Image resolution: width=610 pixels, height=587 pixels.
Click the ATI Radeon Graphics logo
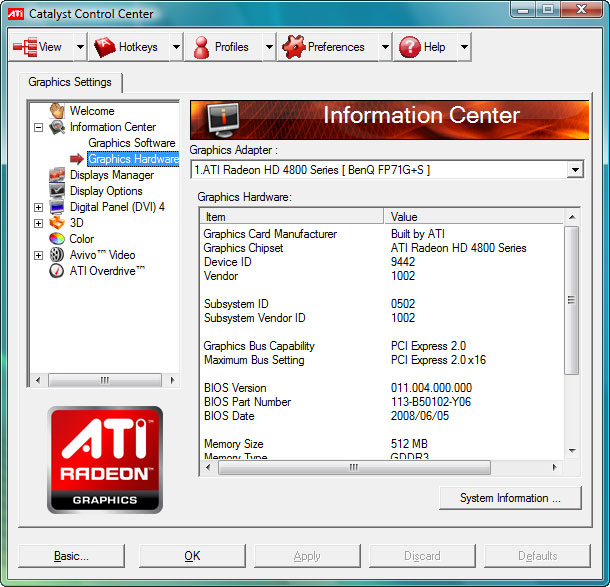[105, 460]
